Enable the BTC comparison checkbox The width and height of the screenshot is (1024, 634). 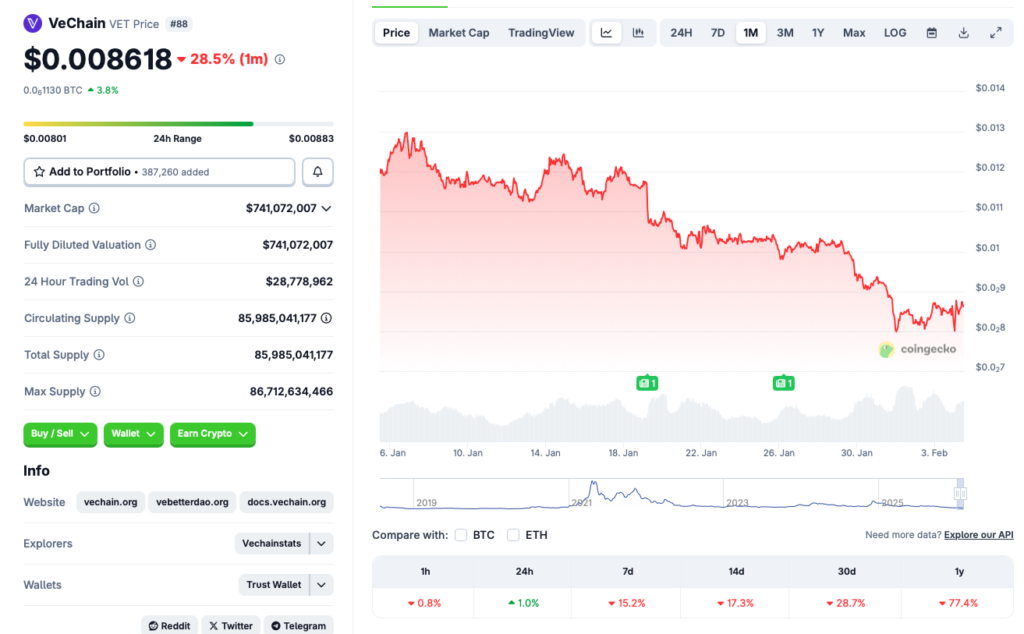tap(460, 534)
